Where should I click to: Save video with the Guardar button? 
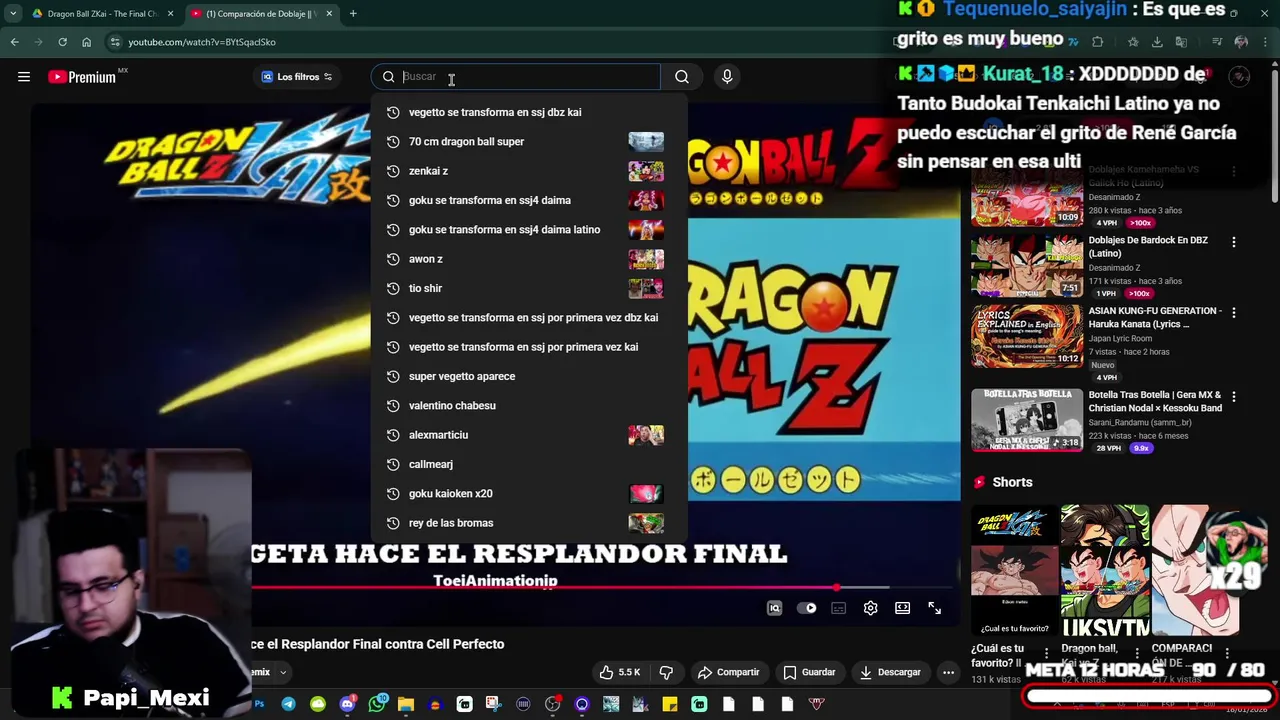(809, 672)
